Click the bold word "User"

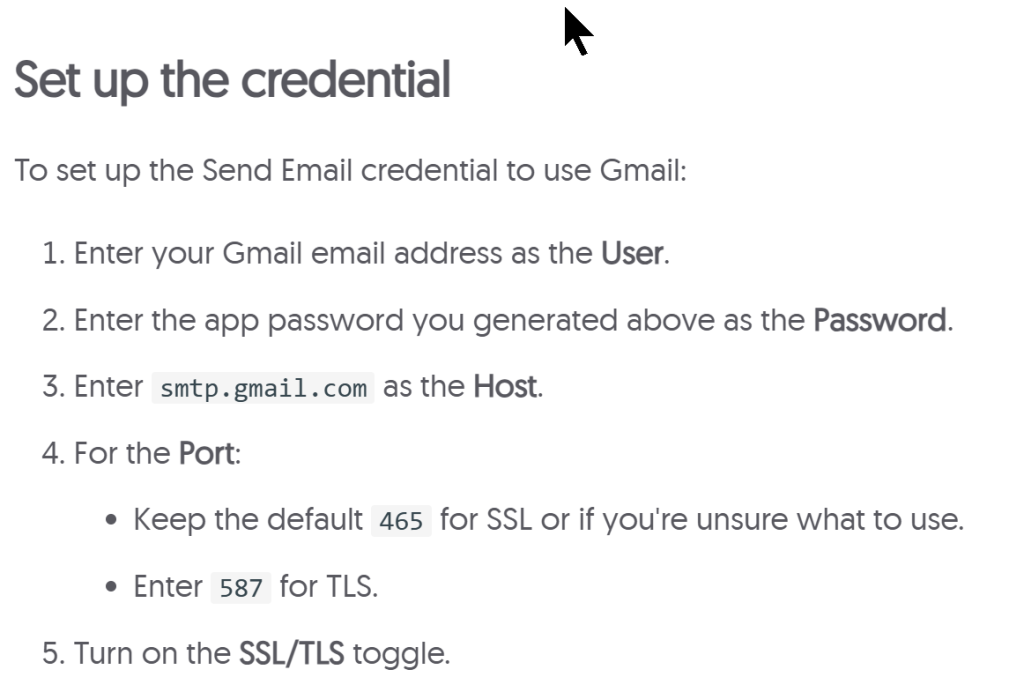(x=632, y=254)
